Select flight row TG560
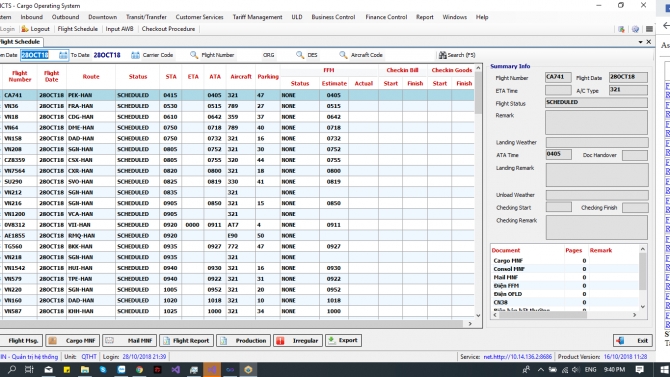 [x=237, y=247]
